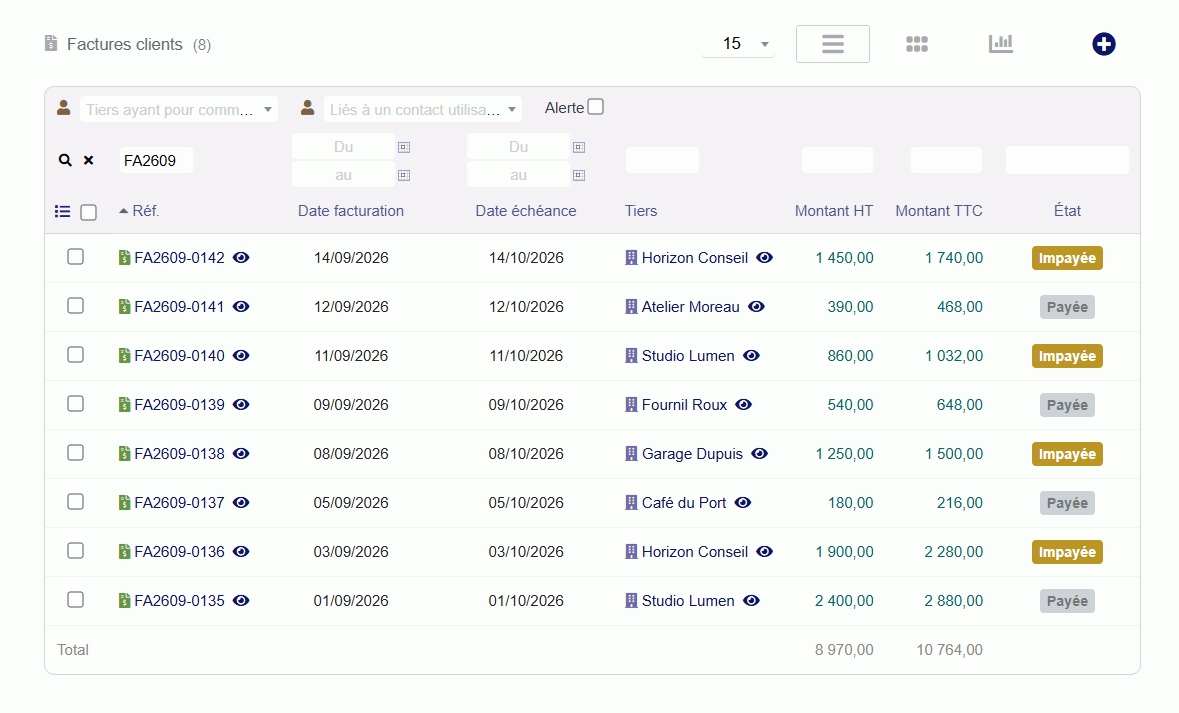This screenshot has height=713, width=1179.
Task: Open the Tiers ayant pour commercial dropdown
Action: tap(179, 110)
